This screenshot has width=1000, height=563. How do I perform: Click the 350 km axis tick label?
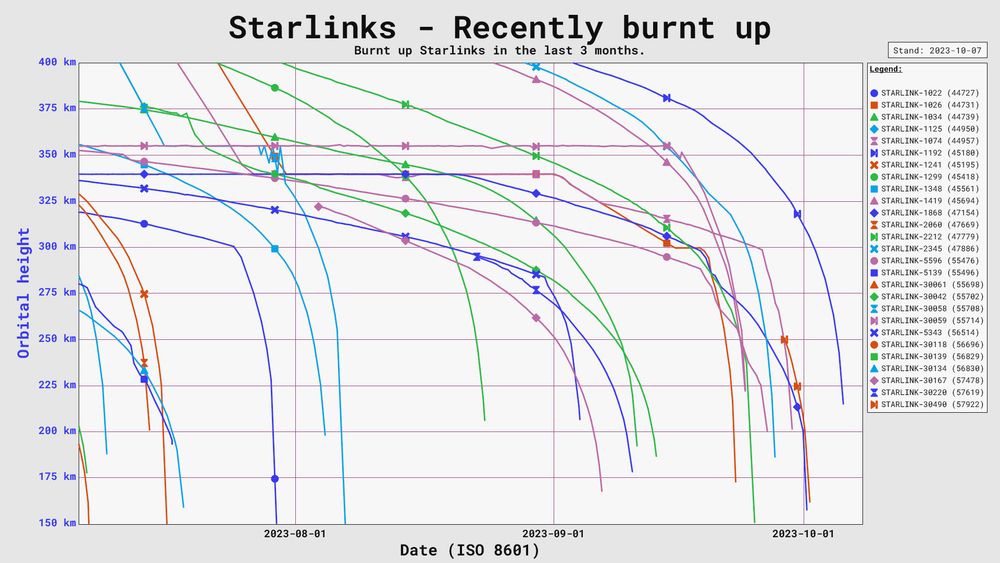[57, 154]
